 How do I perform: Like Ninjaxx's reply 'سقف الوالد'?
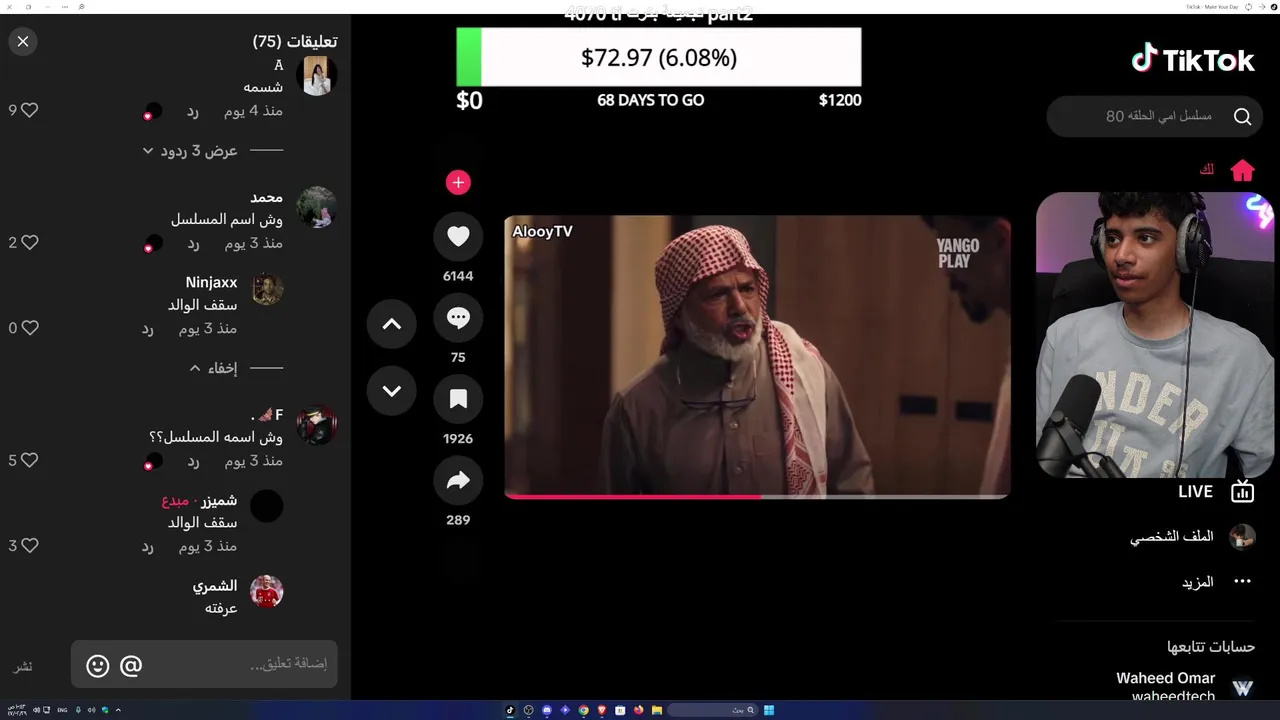click(29, 327)
